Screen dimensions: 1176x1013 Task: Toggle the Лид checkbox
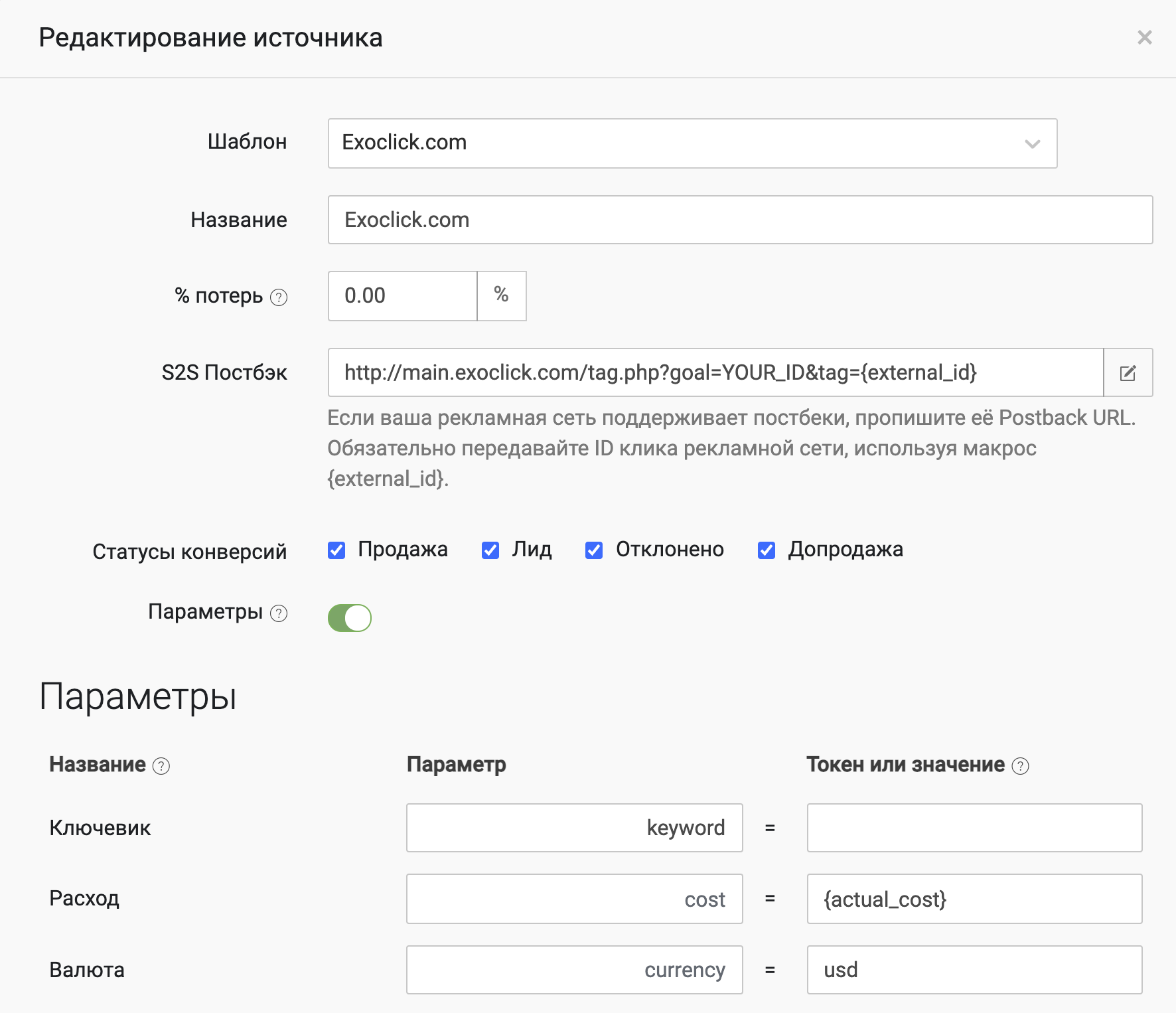pos(490,550)
